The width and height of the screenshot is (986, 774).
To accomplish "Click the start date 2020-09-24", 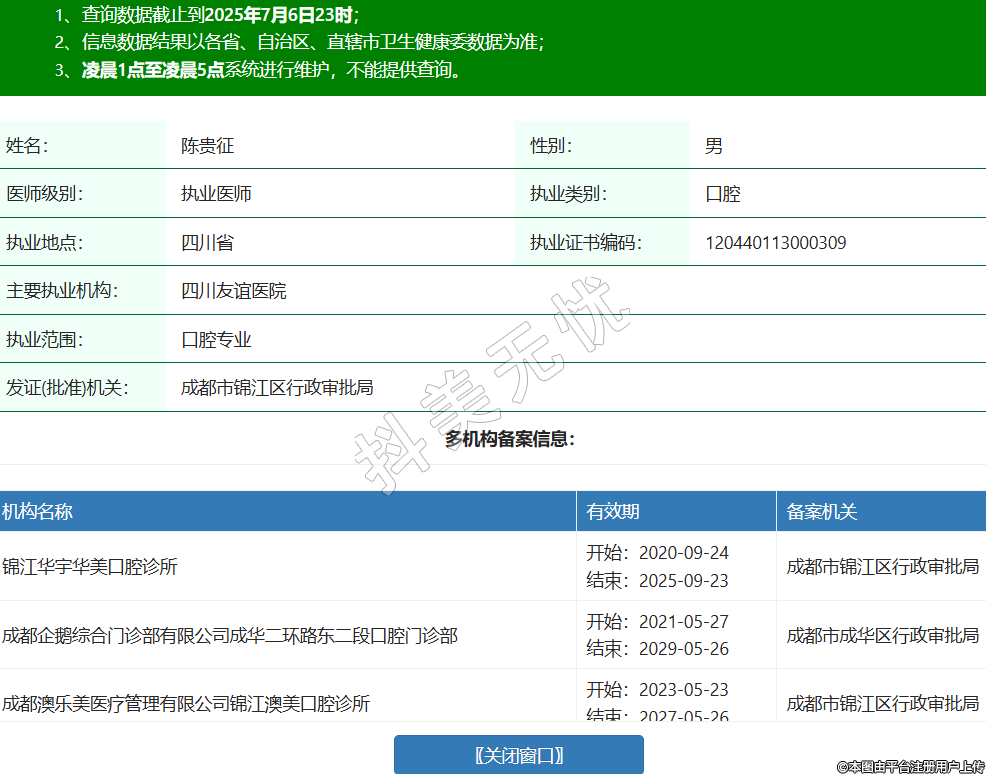I will click(x=683, y=553).
